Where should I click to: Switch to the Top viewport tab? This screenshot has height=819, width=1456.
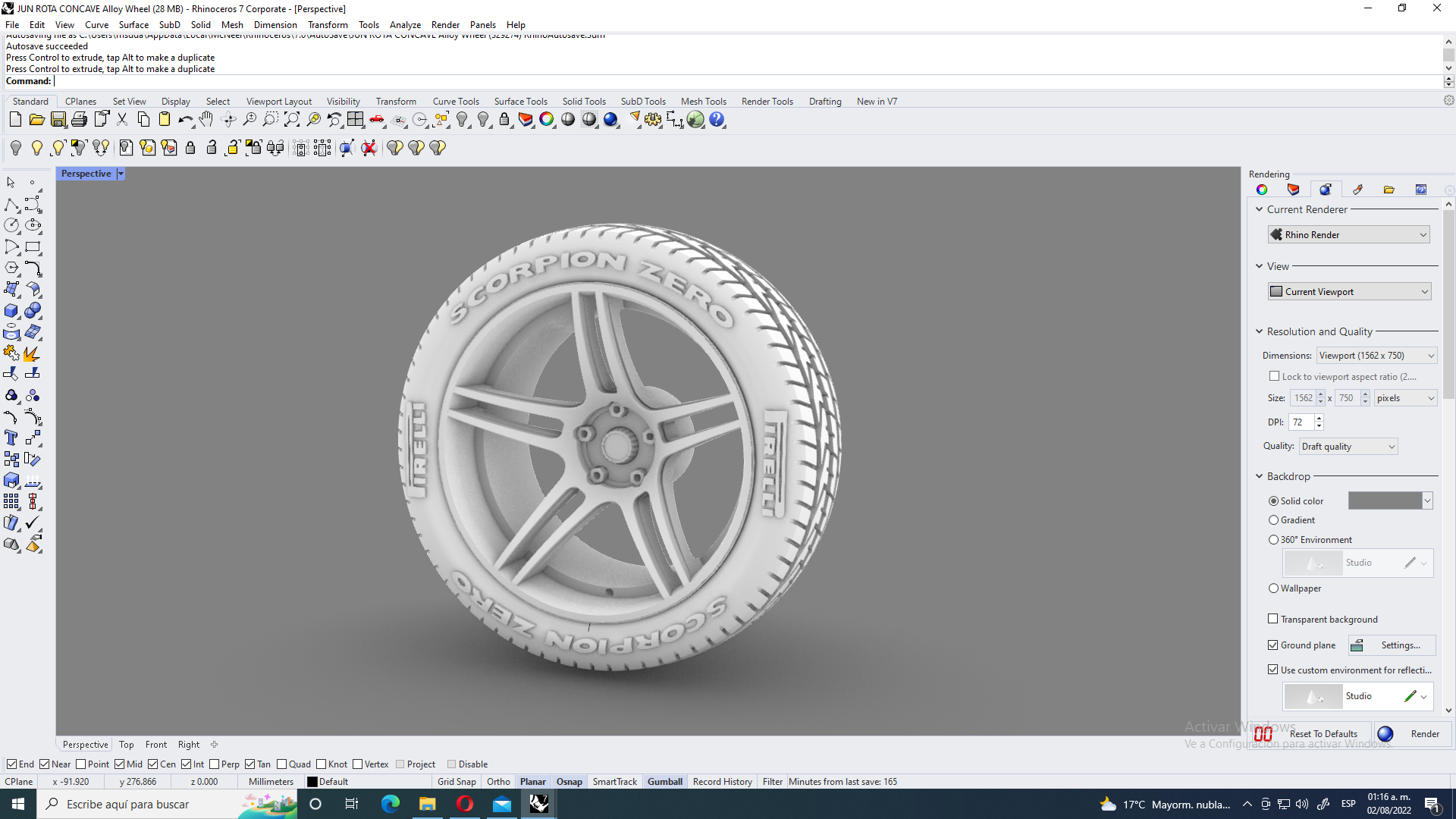126,744
